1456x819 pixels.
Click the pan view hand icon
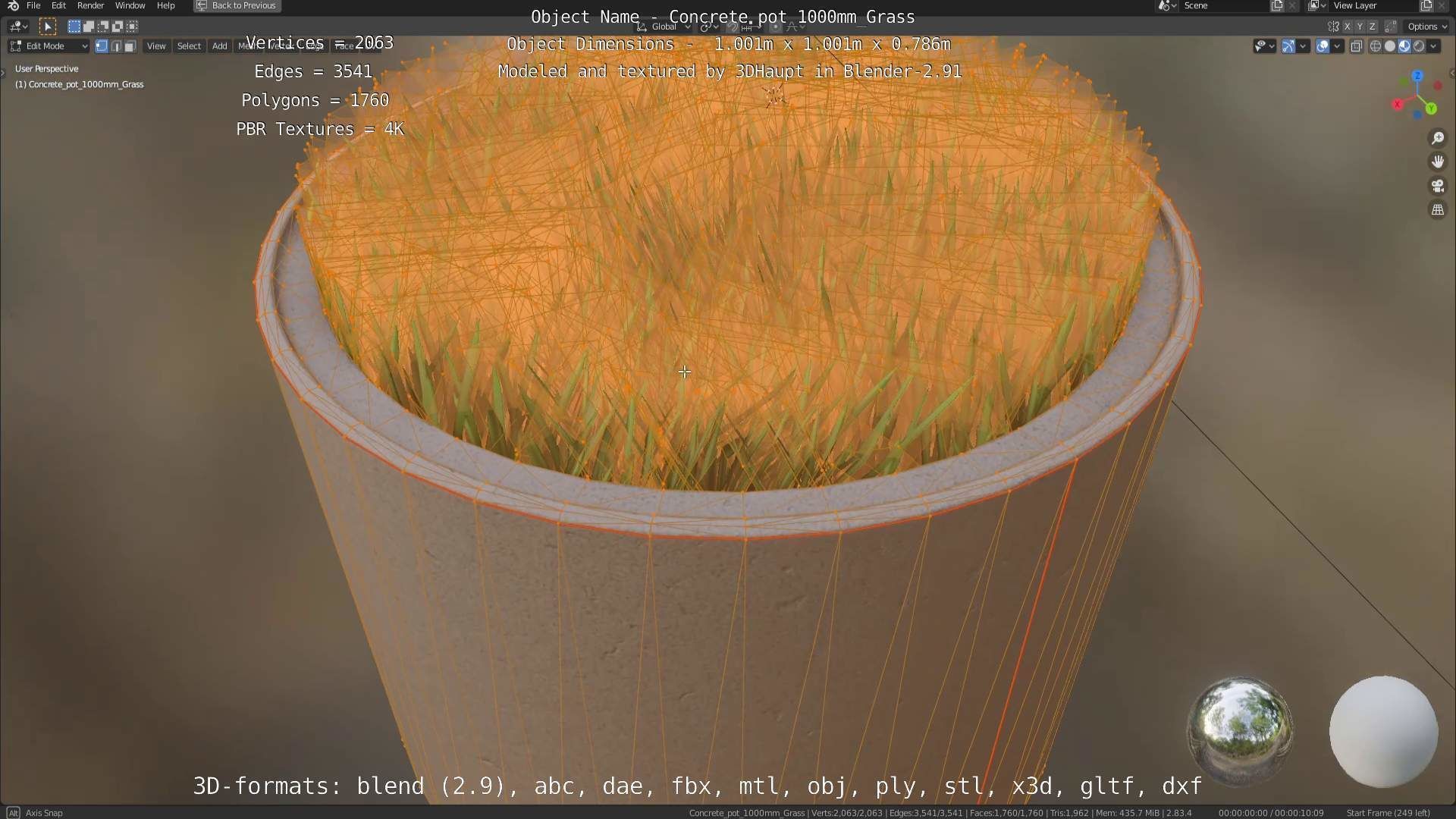point(1437,162)
